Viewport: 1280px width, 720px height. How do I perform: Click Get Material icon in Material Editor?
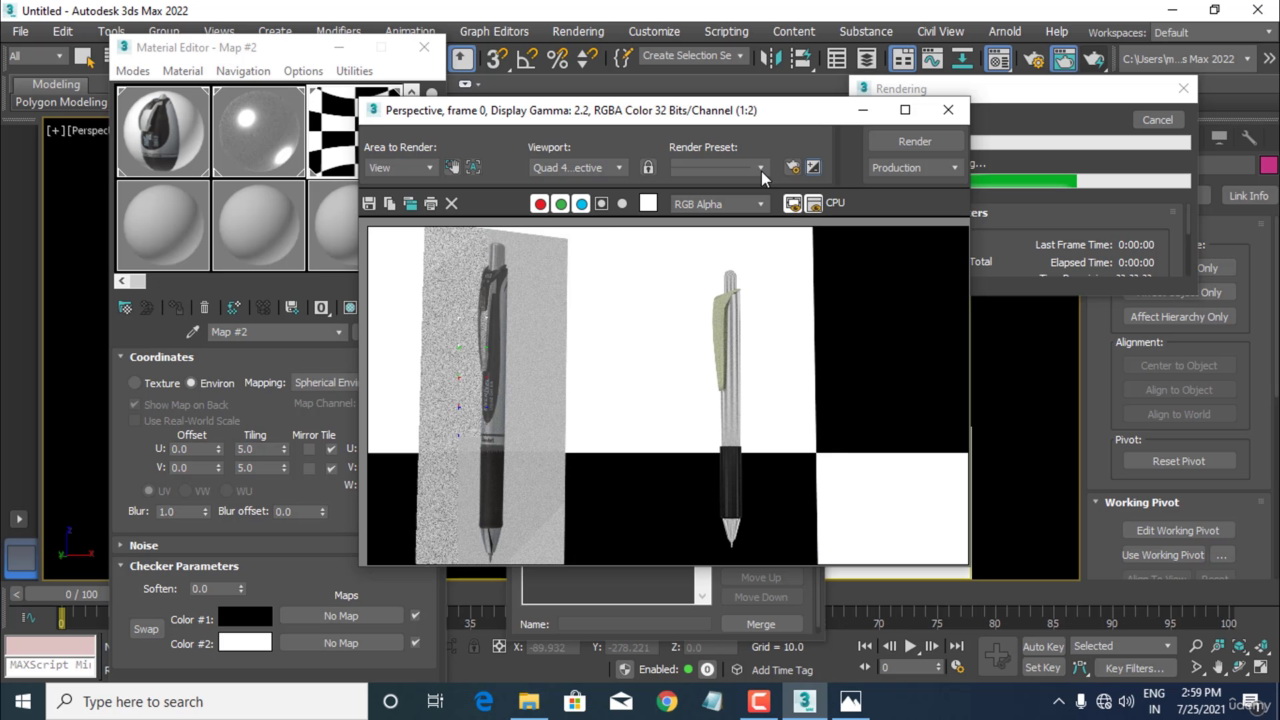[x=125, y=308]
